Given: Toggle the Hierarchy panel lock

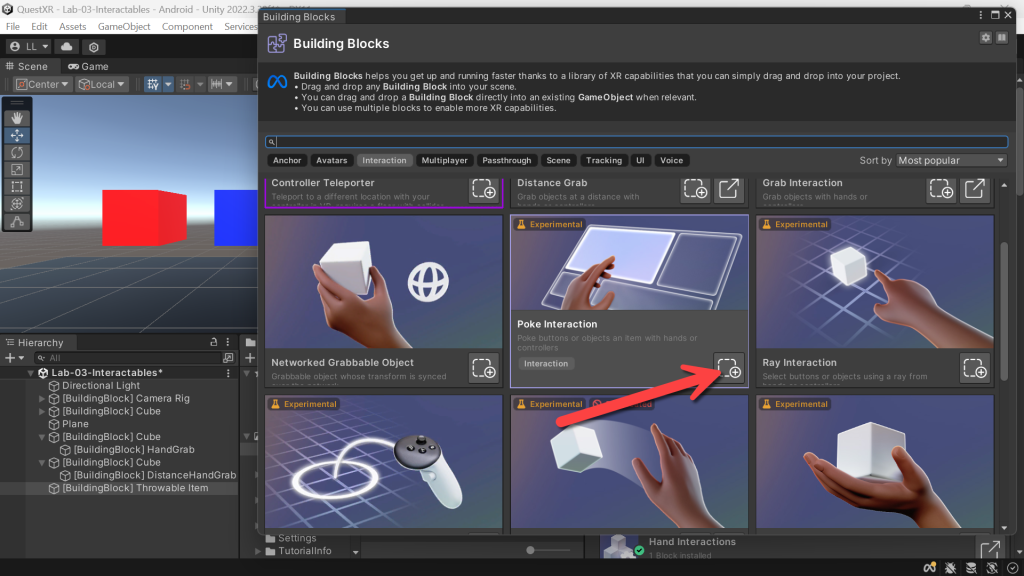Looking at the screenshot, I should pos(214,342).
